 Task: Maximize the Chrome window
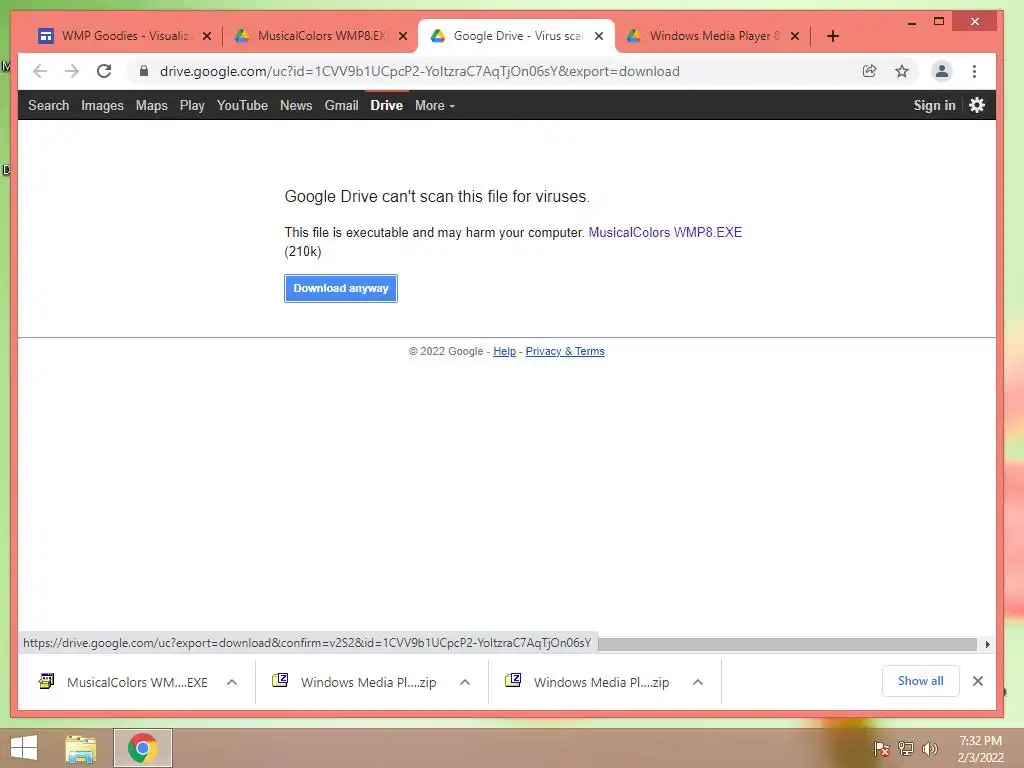tap(938, 22)
